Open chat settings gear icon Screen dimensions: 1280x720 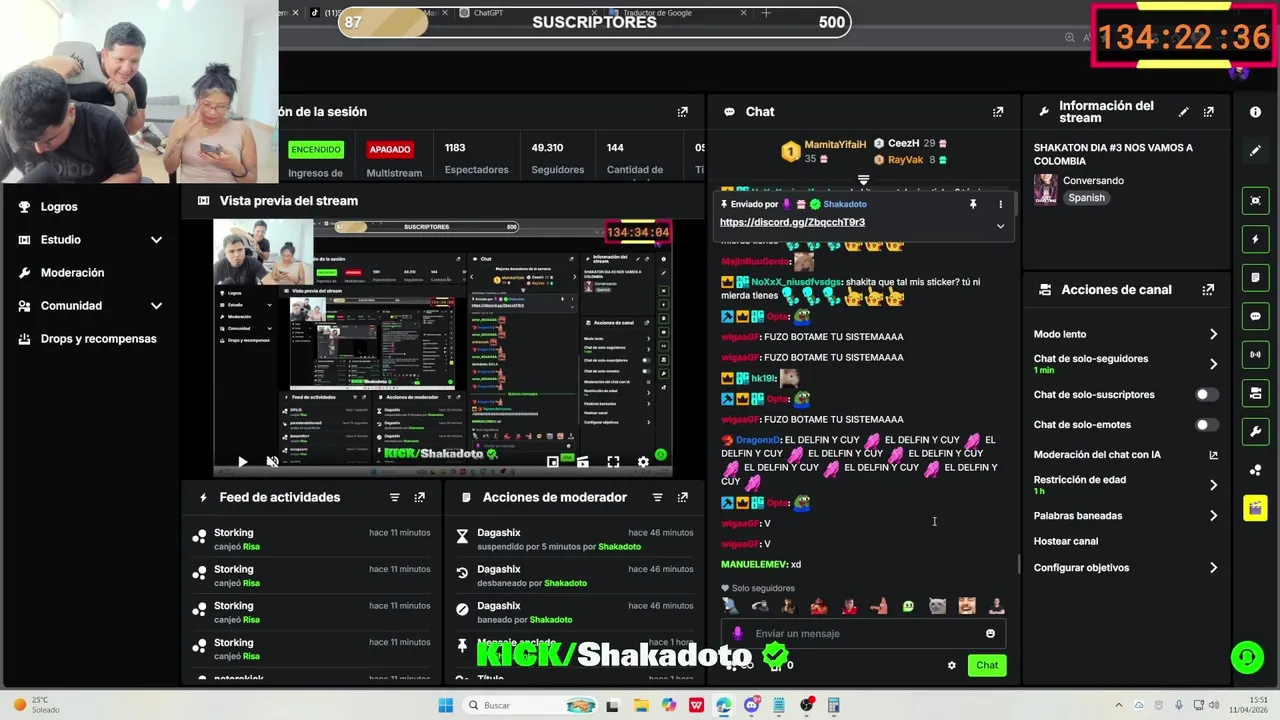951,665
